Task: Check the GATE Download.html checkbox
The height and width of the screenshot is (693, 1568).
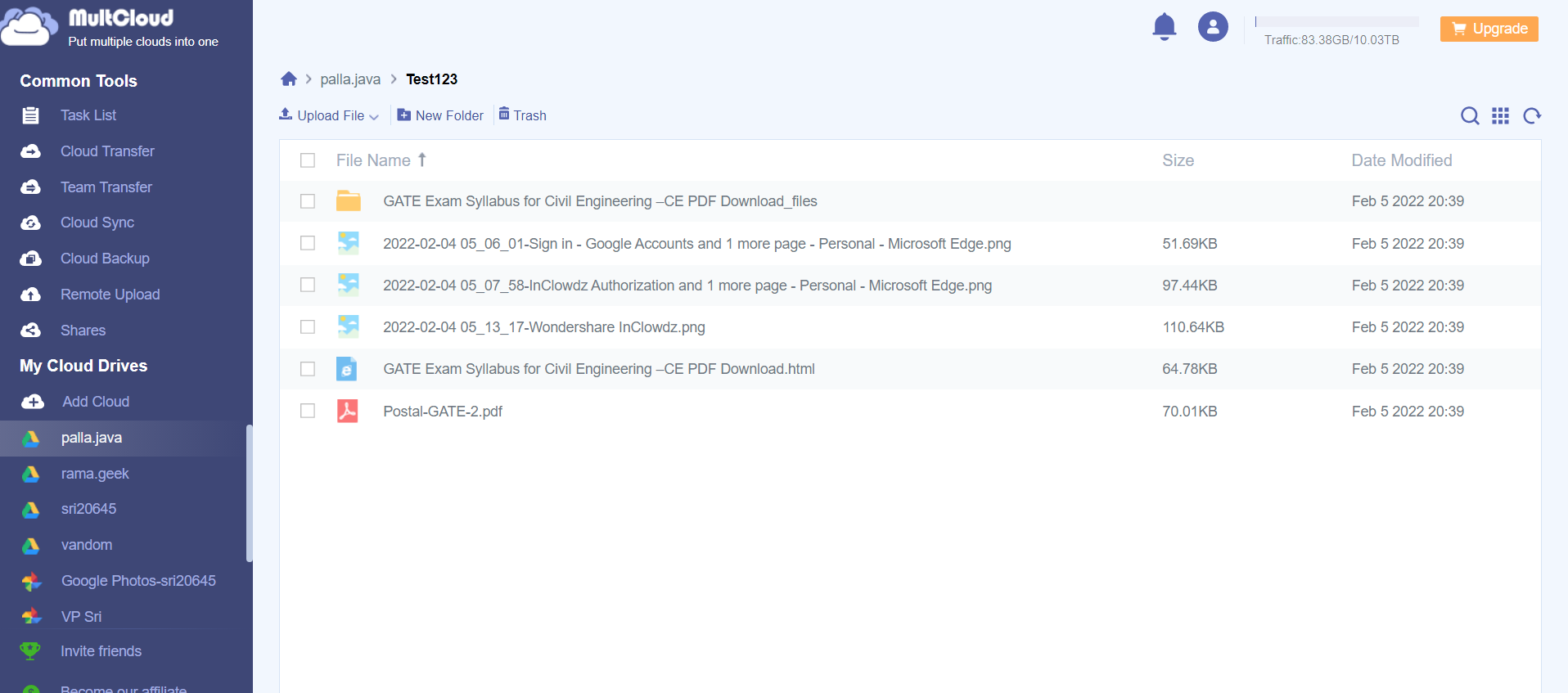Action: [308, 369]
